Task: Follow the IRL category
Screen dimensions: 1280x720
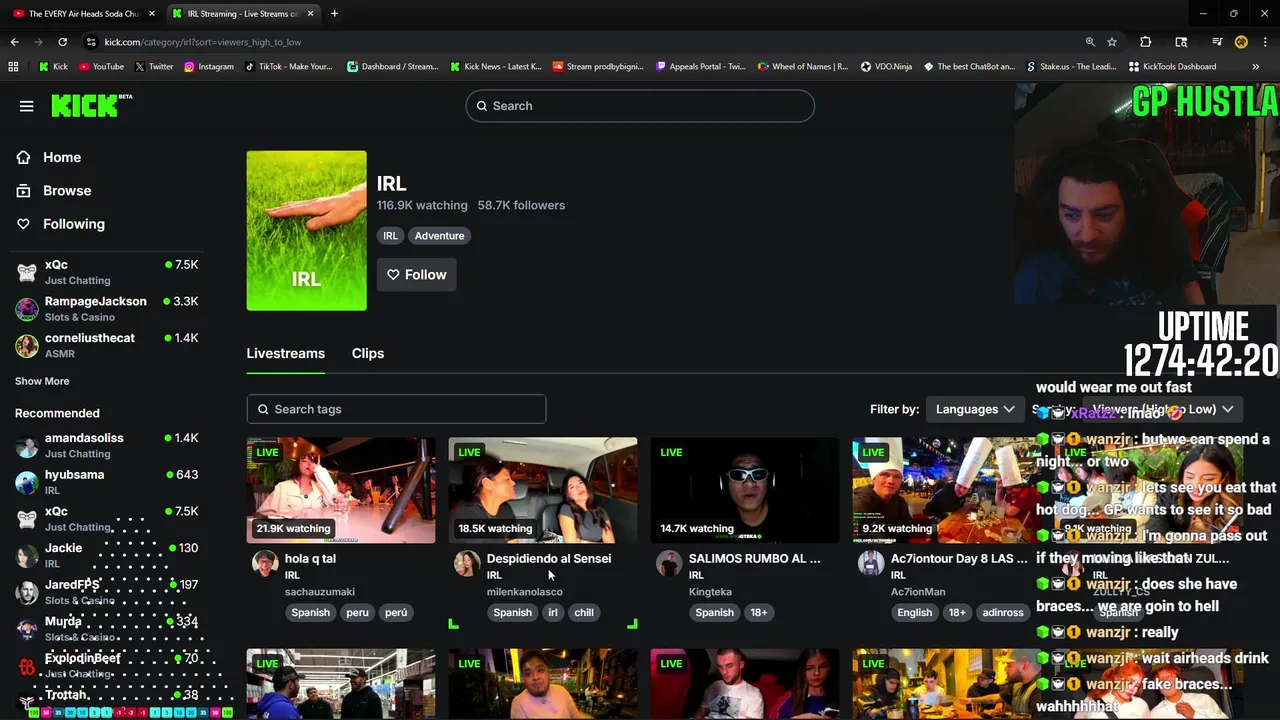Action: pyautogui.click(x=416, y=275)
